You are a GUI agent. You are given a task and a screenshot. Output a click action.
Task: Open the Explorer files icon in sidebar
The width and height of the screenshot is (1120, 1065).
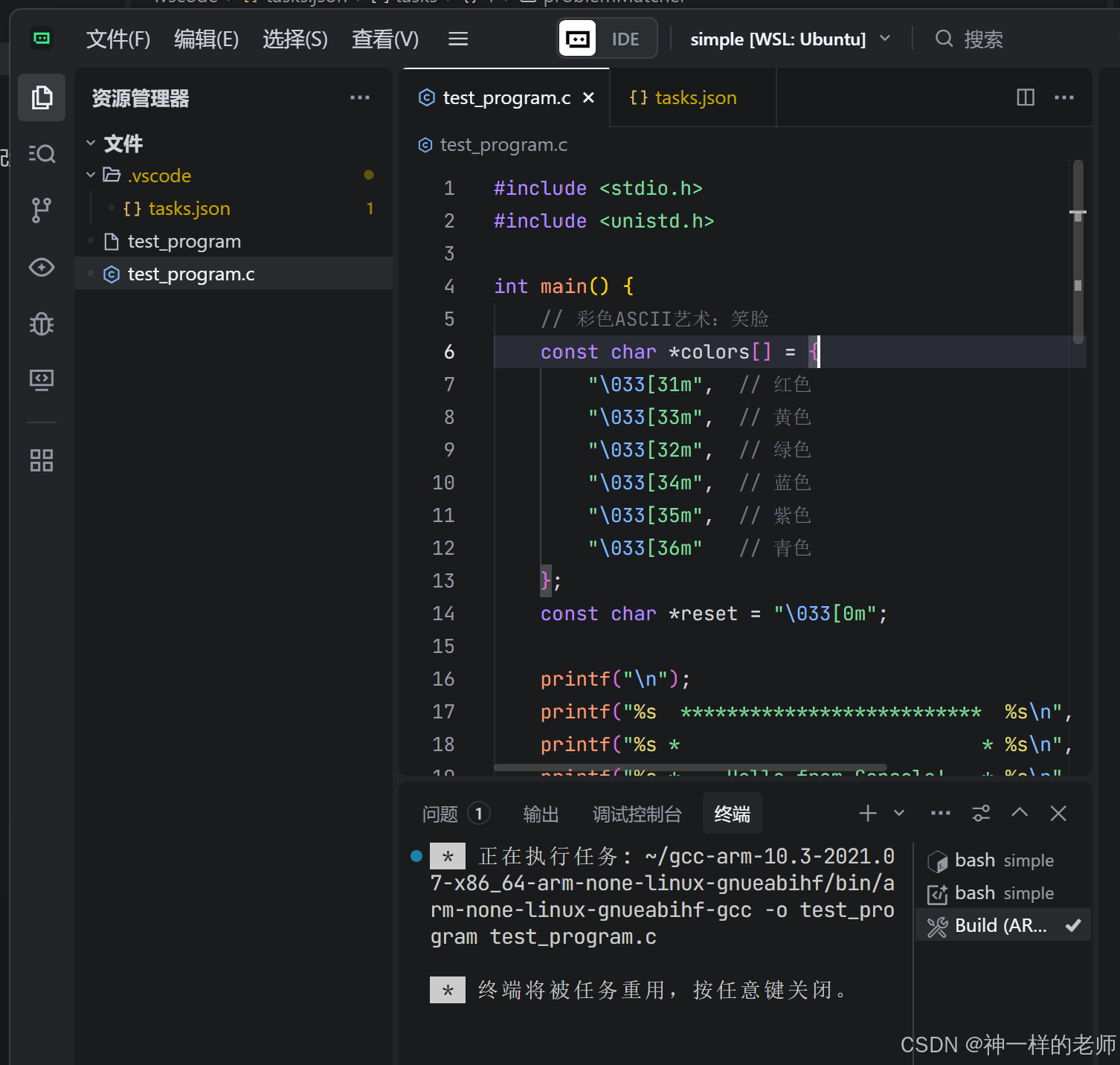pos(42,97)
